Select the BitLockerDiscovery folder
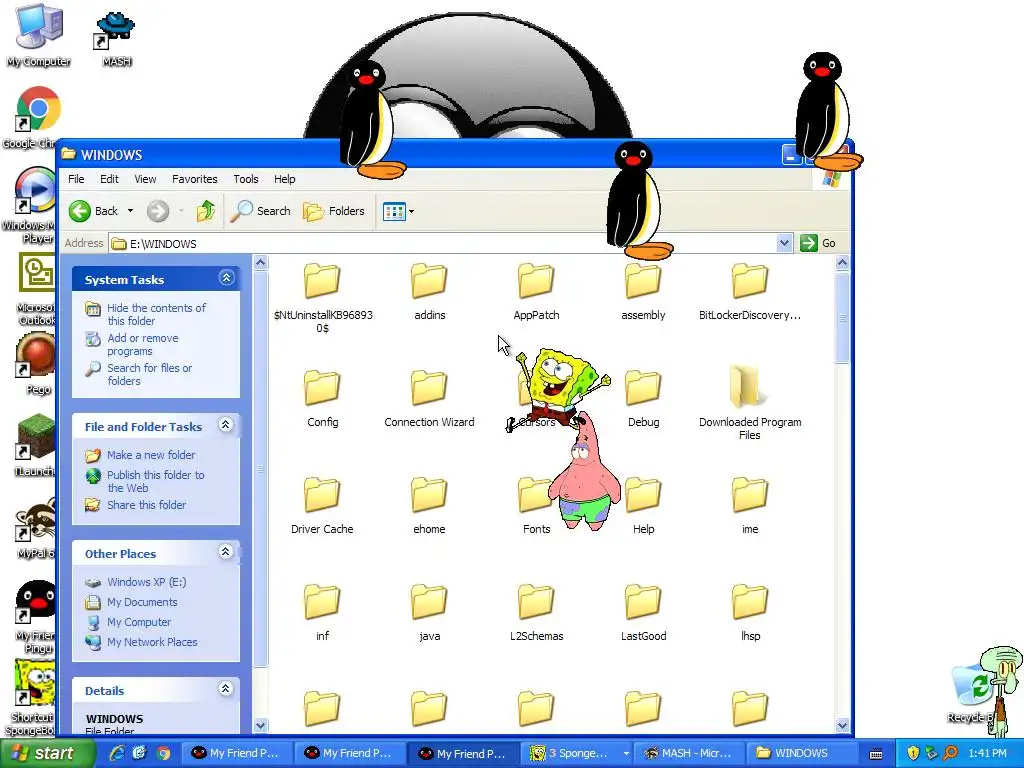This screenshot has height=768, width=1024. click(750, 292)
